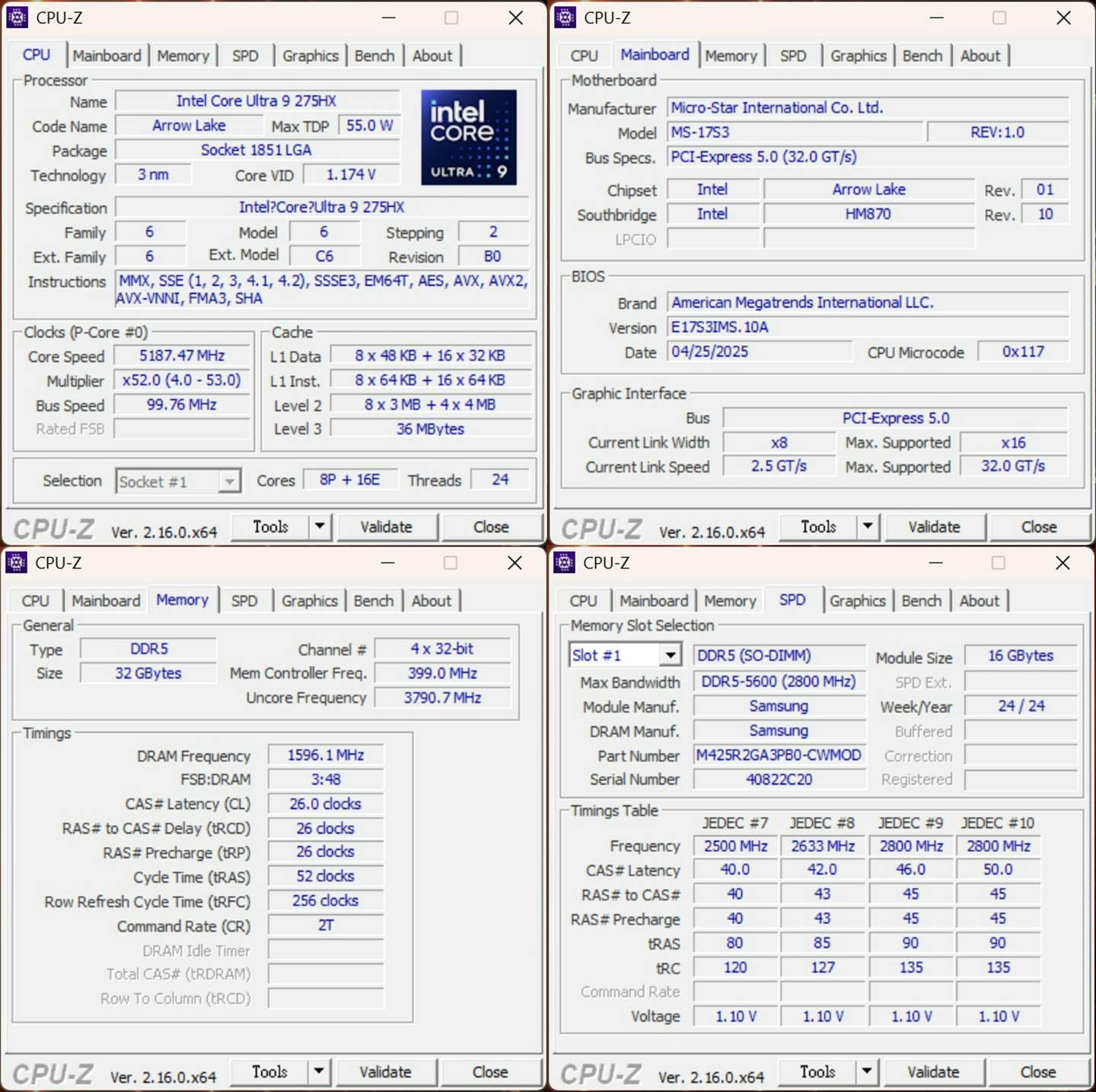Switch to Mainboard tab in the CPU window
1096x1092 pixels.
(107, 56)
